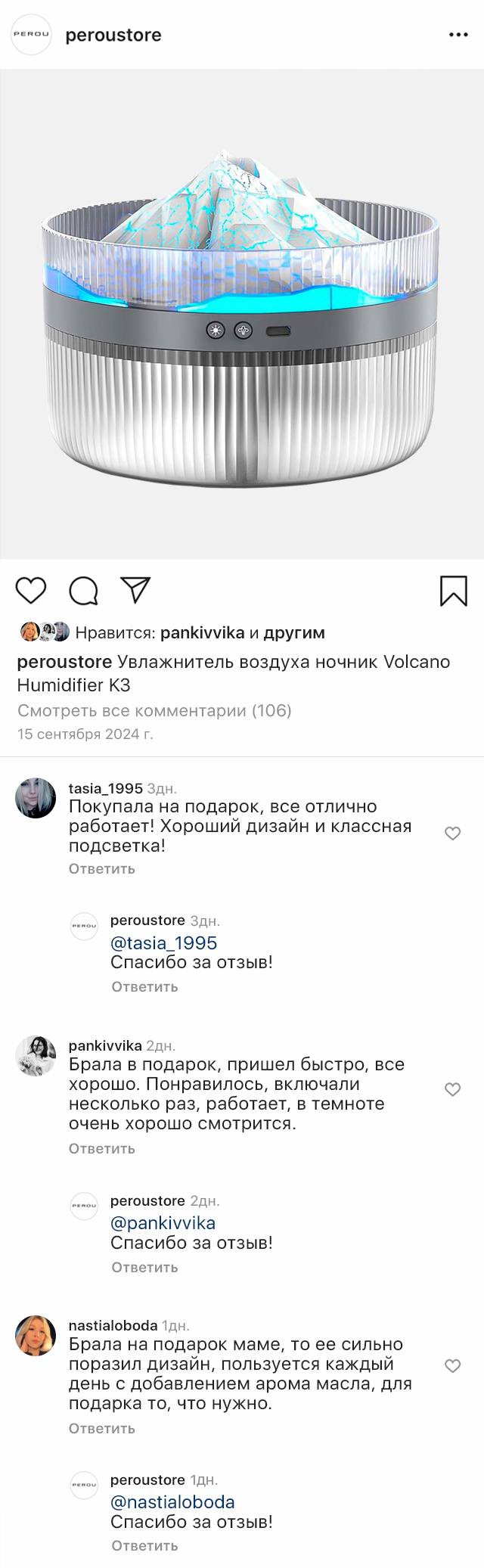Open peroustore username in post header
Screen dimensions: 484x1568
[113, 36]
